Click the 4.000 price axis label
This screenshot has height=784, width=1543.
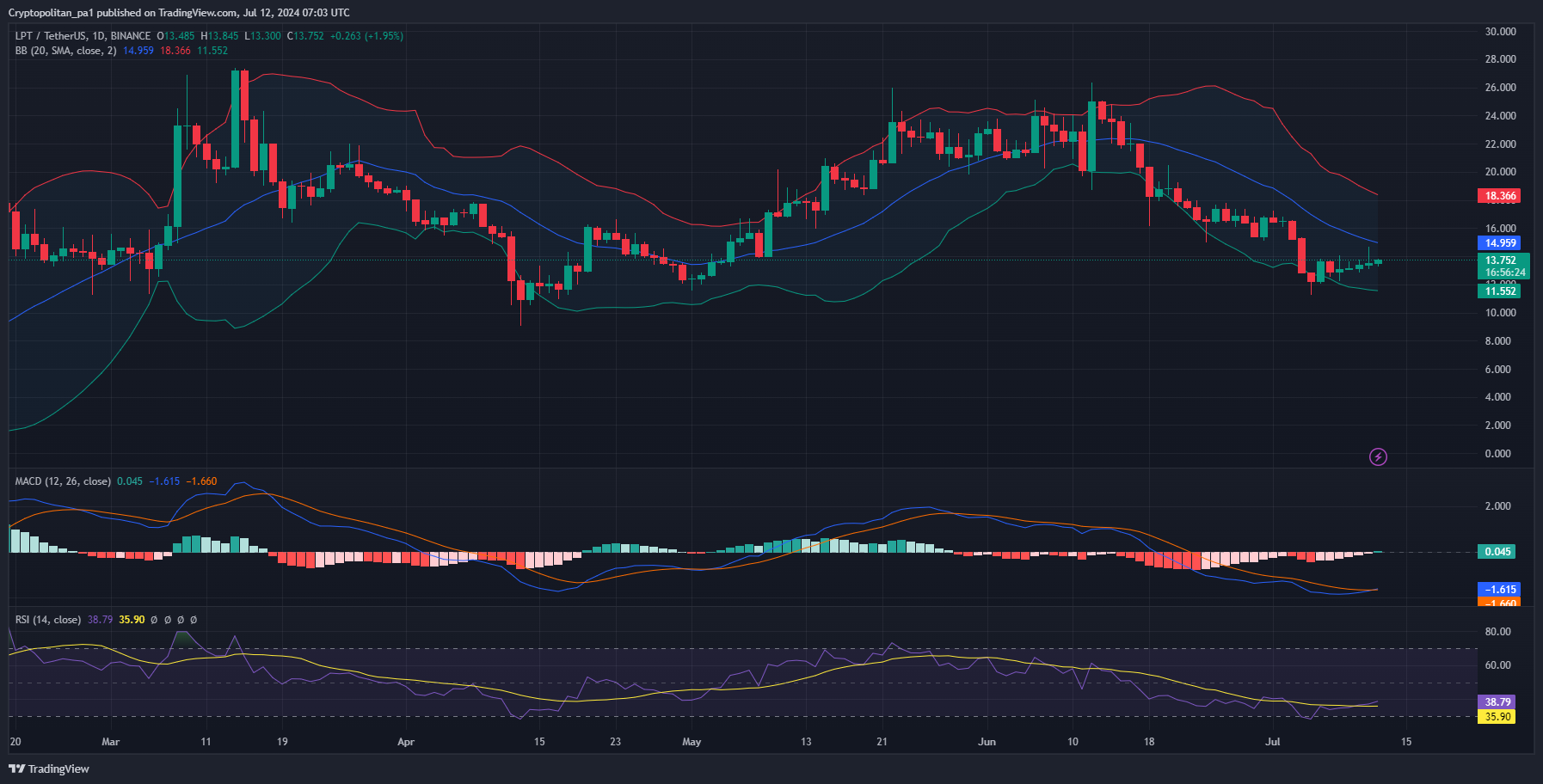pyautogui.click(x=1497, y=397)
